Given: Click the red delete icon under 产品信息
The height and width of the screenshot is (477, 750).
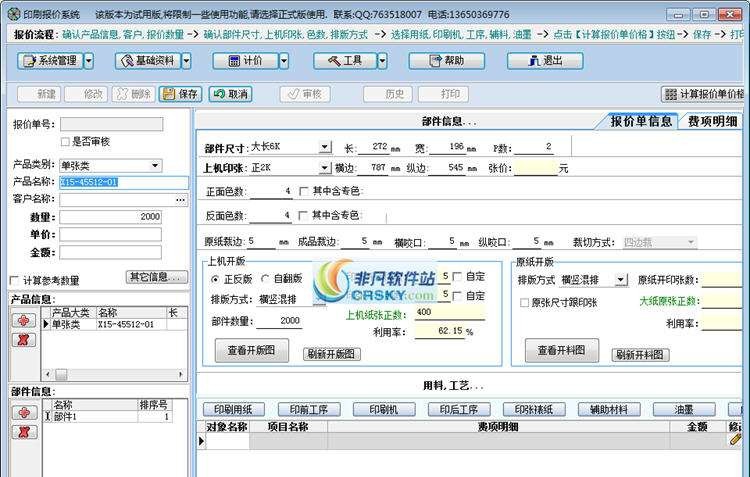Looking at the screenshot, I should click(x=20, y=340).
